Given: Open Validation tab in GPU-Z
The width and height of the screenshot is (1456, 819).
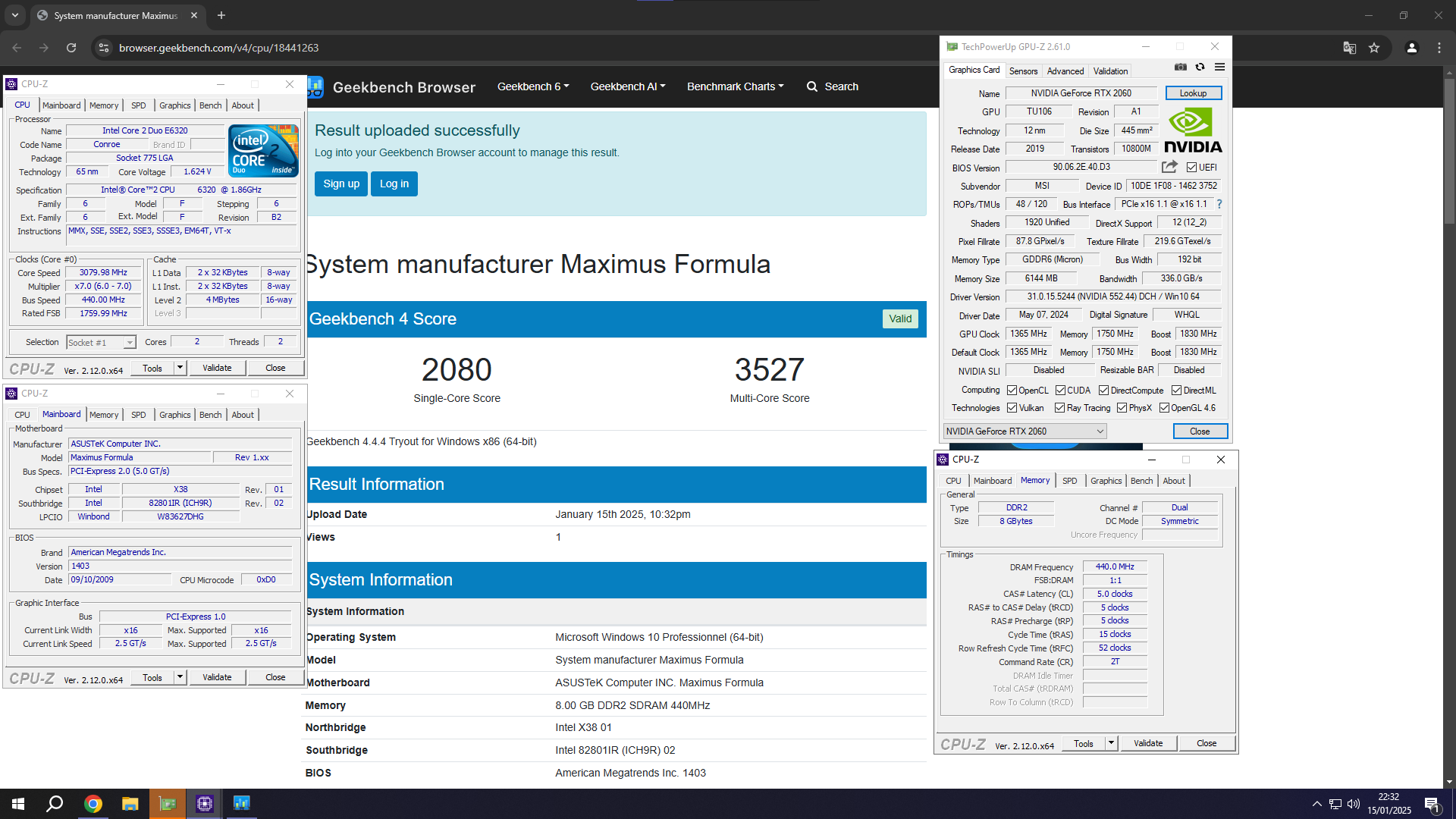Looking at the screenshot, I should [x=1110, y=71].
